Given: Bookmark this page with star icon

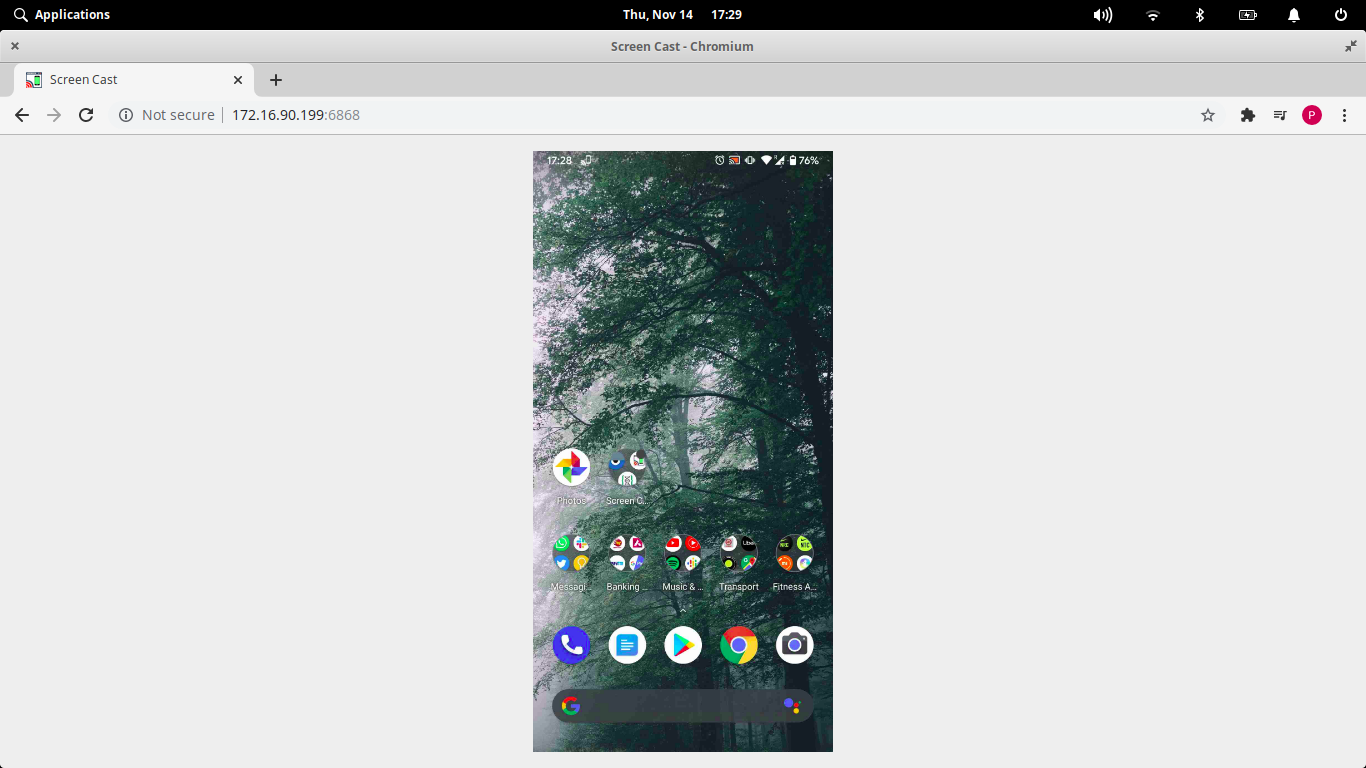Looking at the screenshot, I should [x=1208, y=115].
